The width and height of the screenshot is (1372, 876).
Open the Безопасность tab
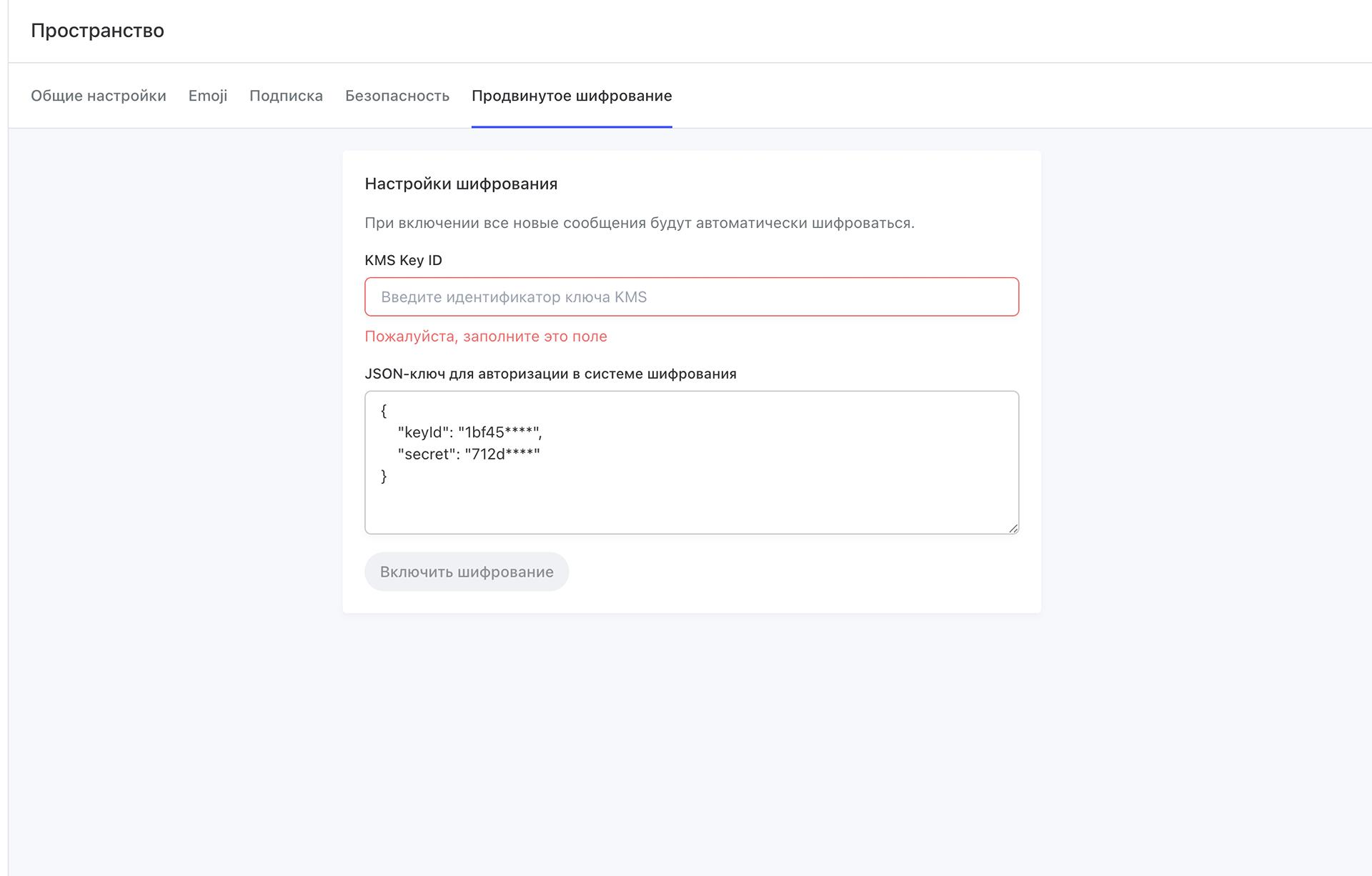pyautogui.click(x=397, y=96)
